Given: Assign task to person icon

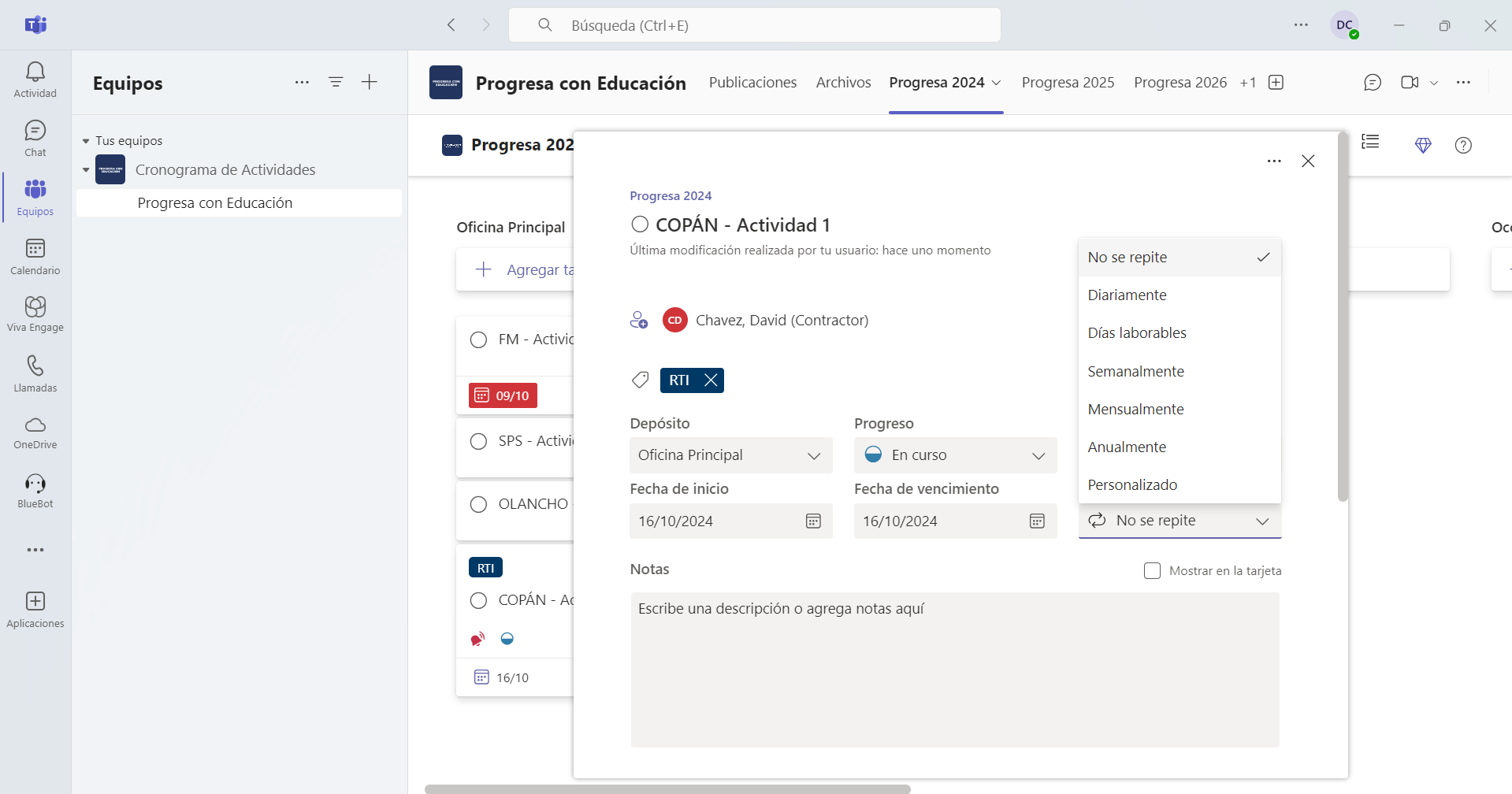Looking at the screenshot, I should pyautogui.click(x=639, y=320).
